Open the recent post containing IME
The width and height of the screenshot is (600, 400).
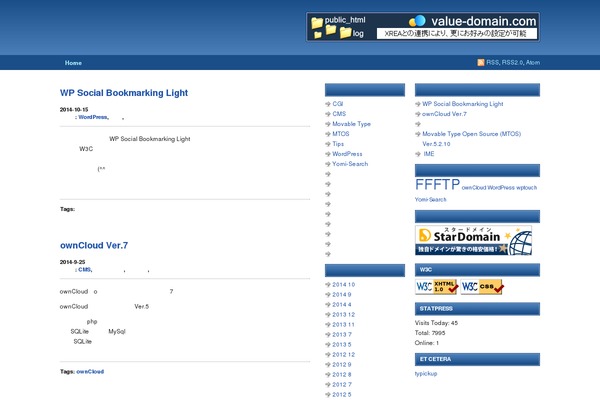[429, 153]
